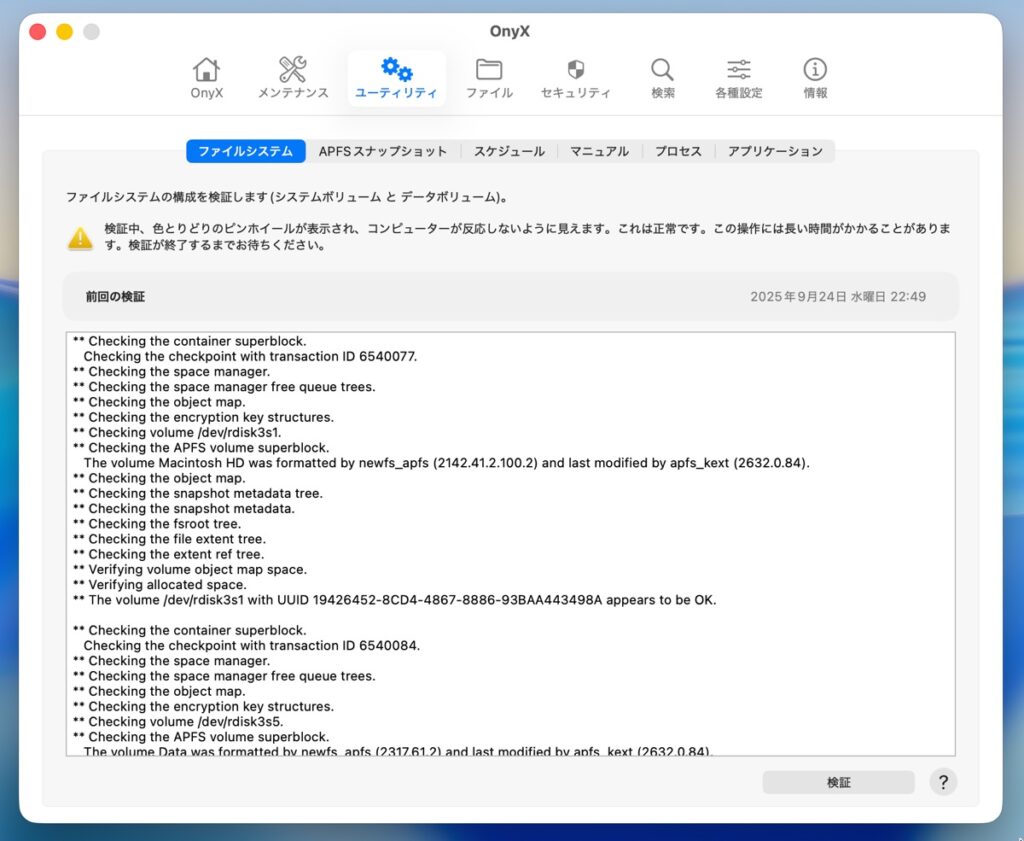The width and height of the screenshot is (1024, 841).
Task: Go to the プロセス tab
Action: (678, 151)
